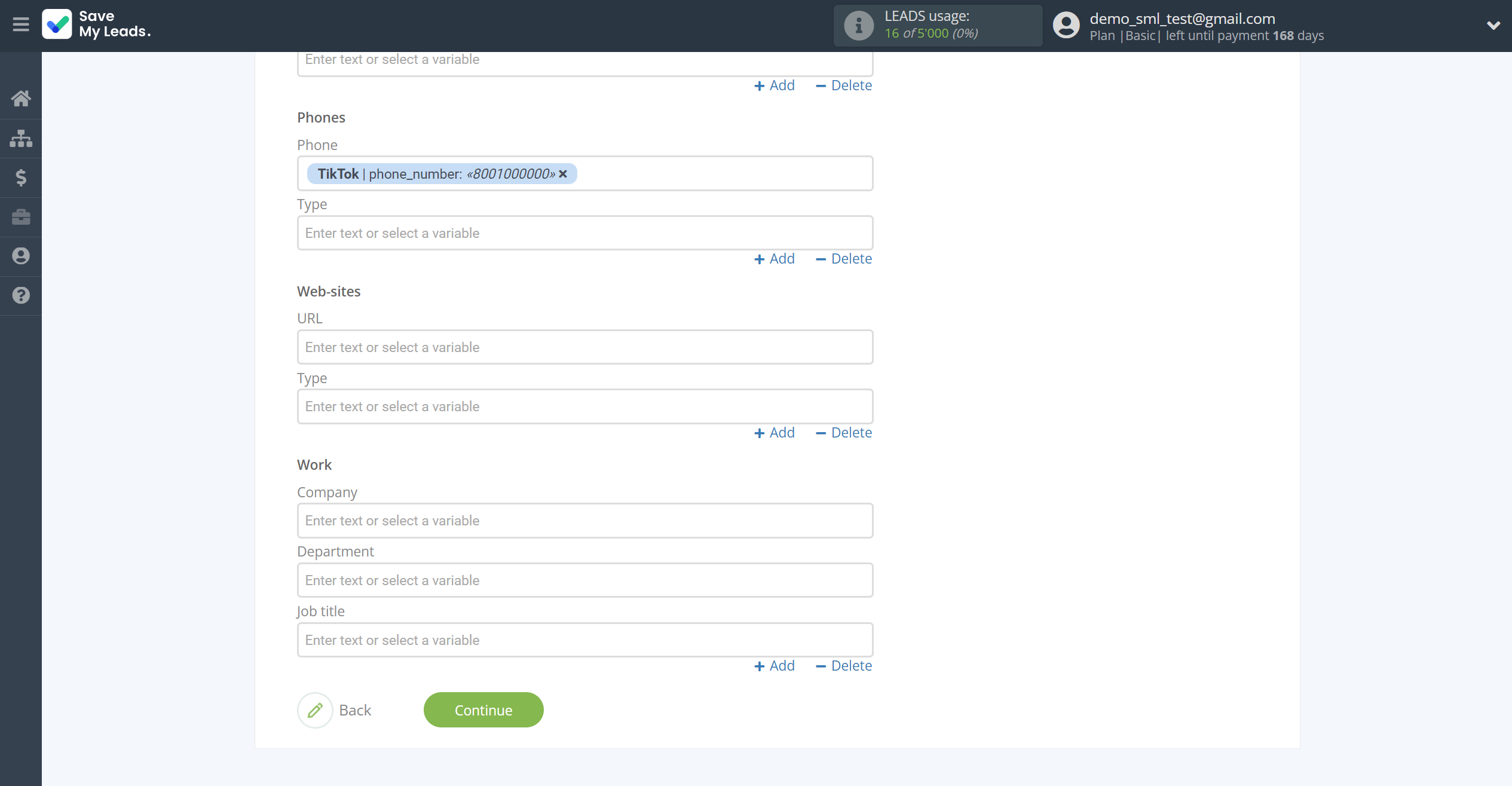
Task: Expand the account dropdown chevron
Action: (x=1493, y=25)
